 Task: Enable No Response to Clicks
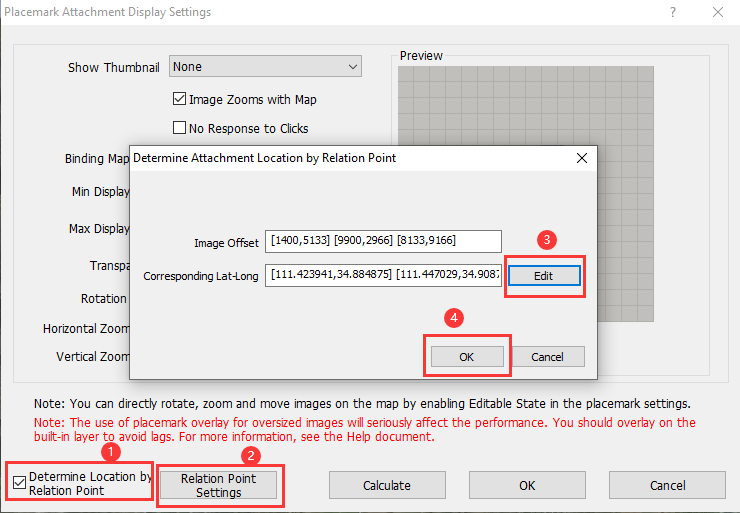click(179, 128)
